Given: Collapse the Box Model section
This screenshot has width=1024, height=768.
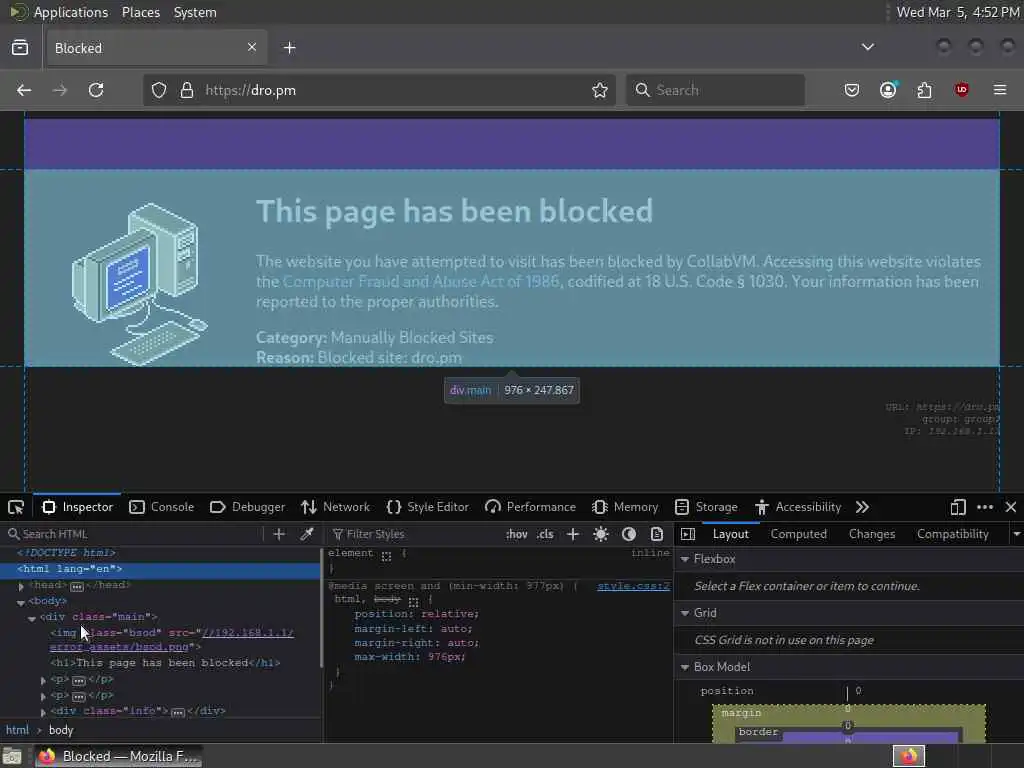Looking at the screenshot, I should click(x=685, y=667).
